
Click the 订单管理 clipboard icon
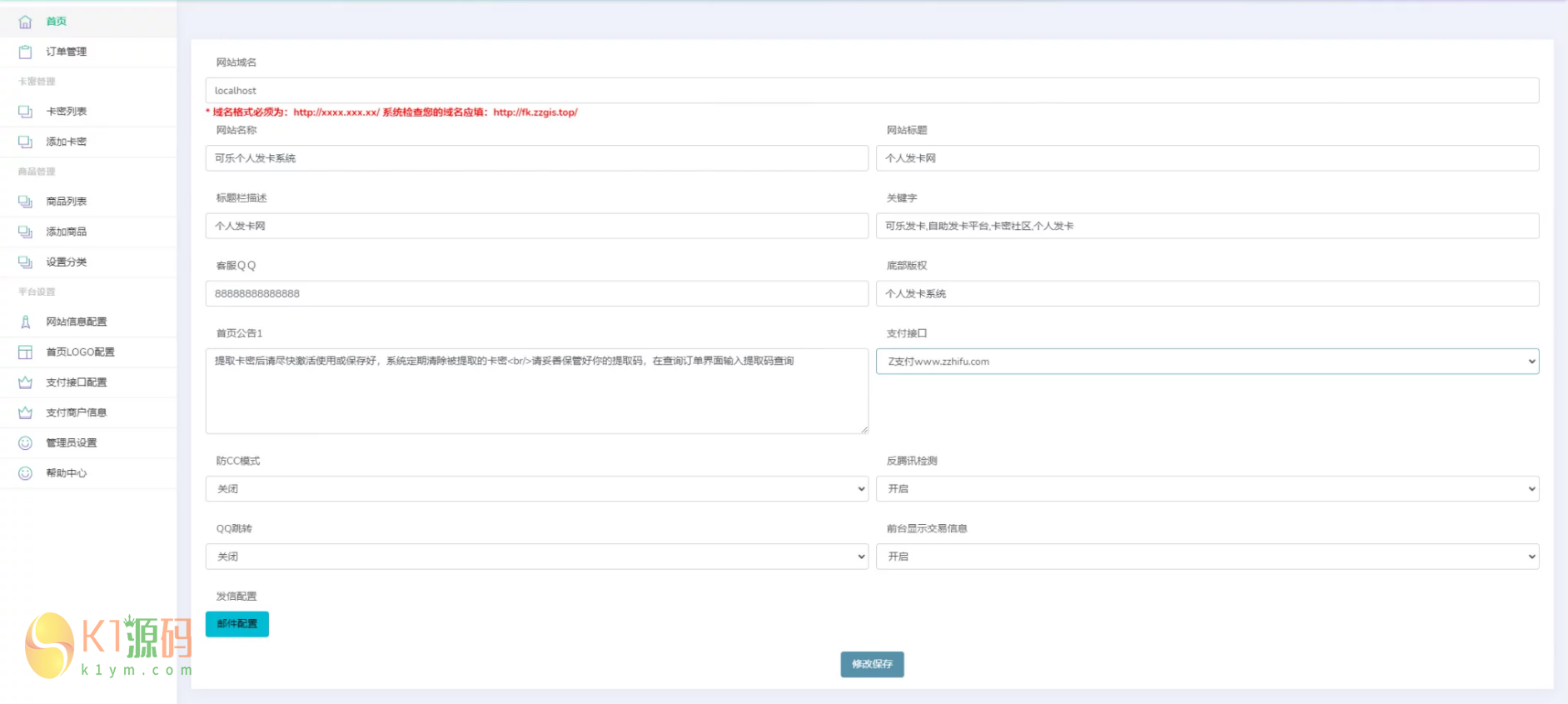tap(25, 52)
